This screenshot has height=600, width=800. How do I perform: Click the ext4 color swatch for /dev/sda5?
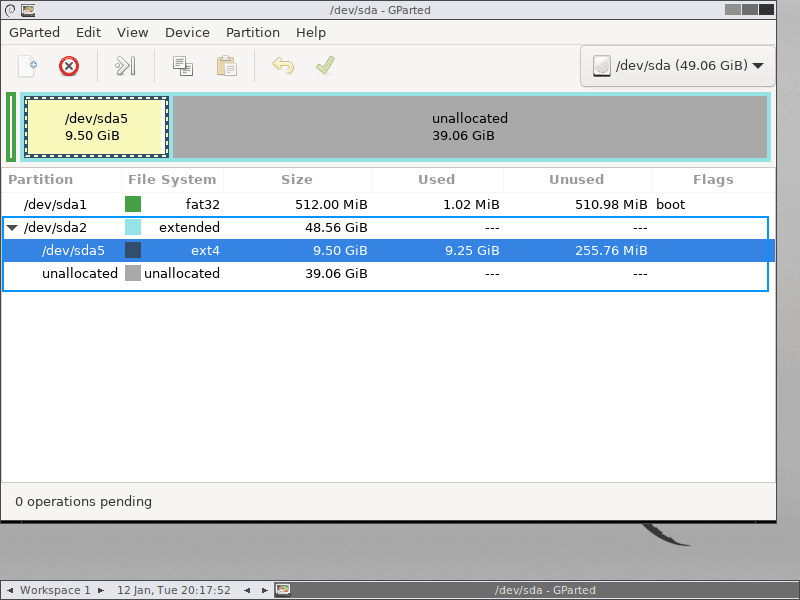point(133,251)
